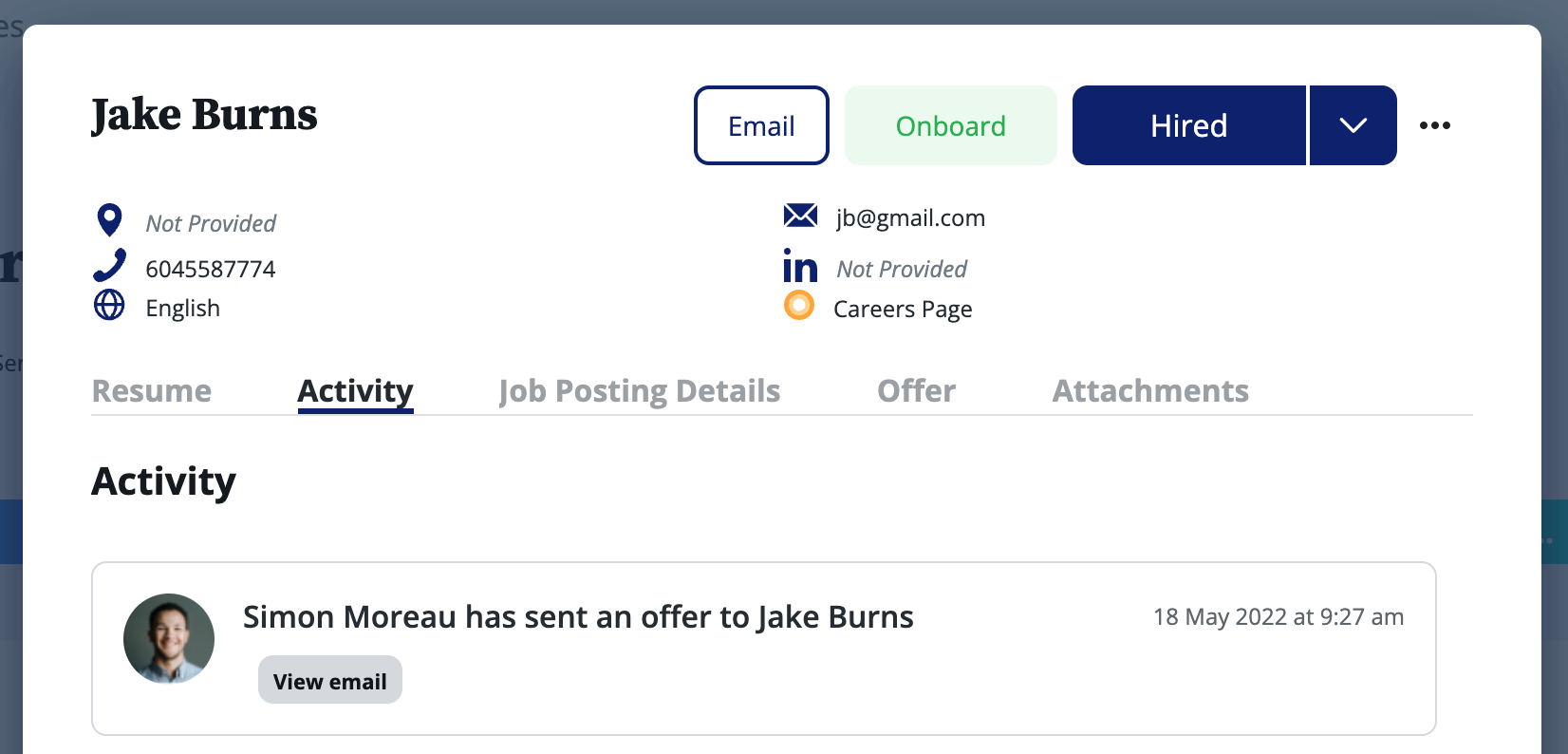
Task: Click the View email button
Action: 329,681
